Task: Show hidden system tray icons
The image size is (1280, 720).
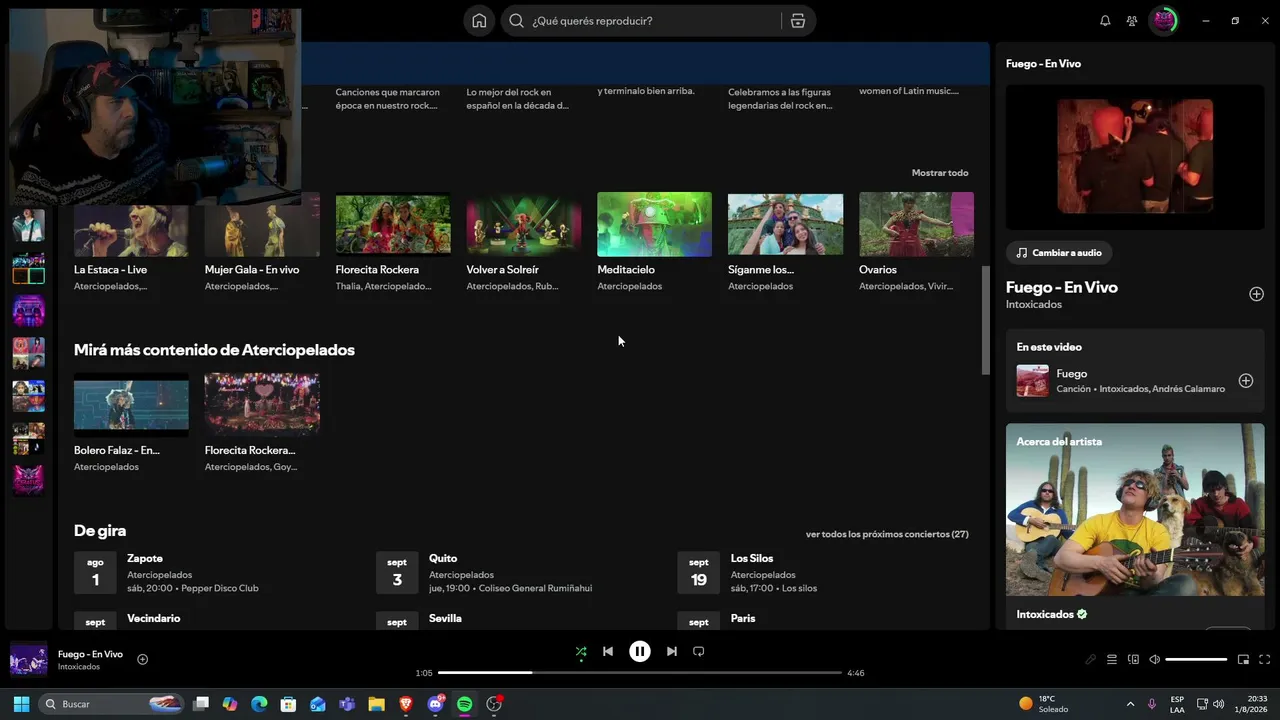Action: point(1130,704)
